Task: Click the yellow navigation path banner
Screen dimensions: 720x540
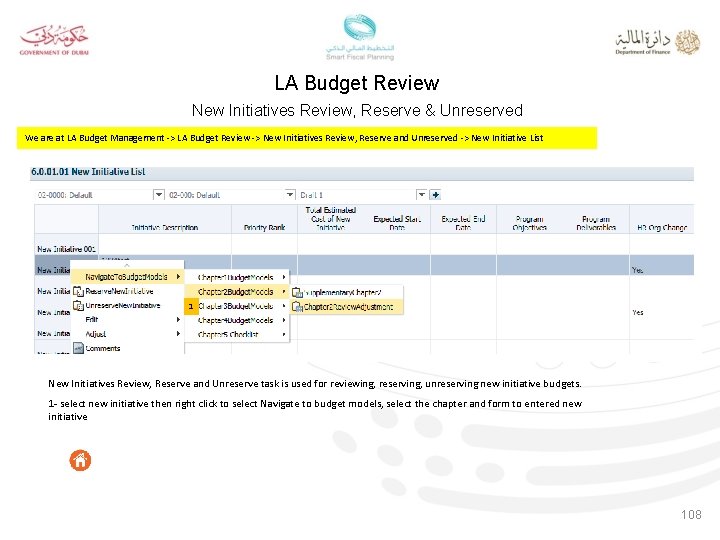Action: tap(307, 138)
